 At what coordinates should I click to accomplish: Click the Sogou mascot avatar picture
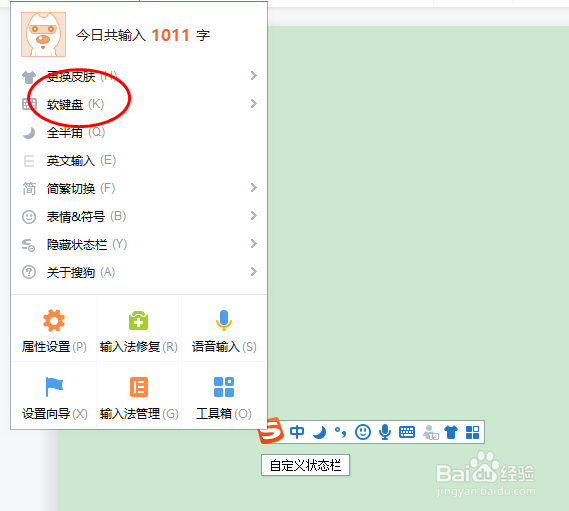pos(44,34)
